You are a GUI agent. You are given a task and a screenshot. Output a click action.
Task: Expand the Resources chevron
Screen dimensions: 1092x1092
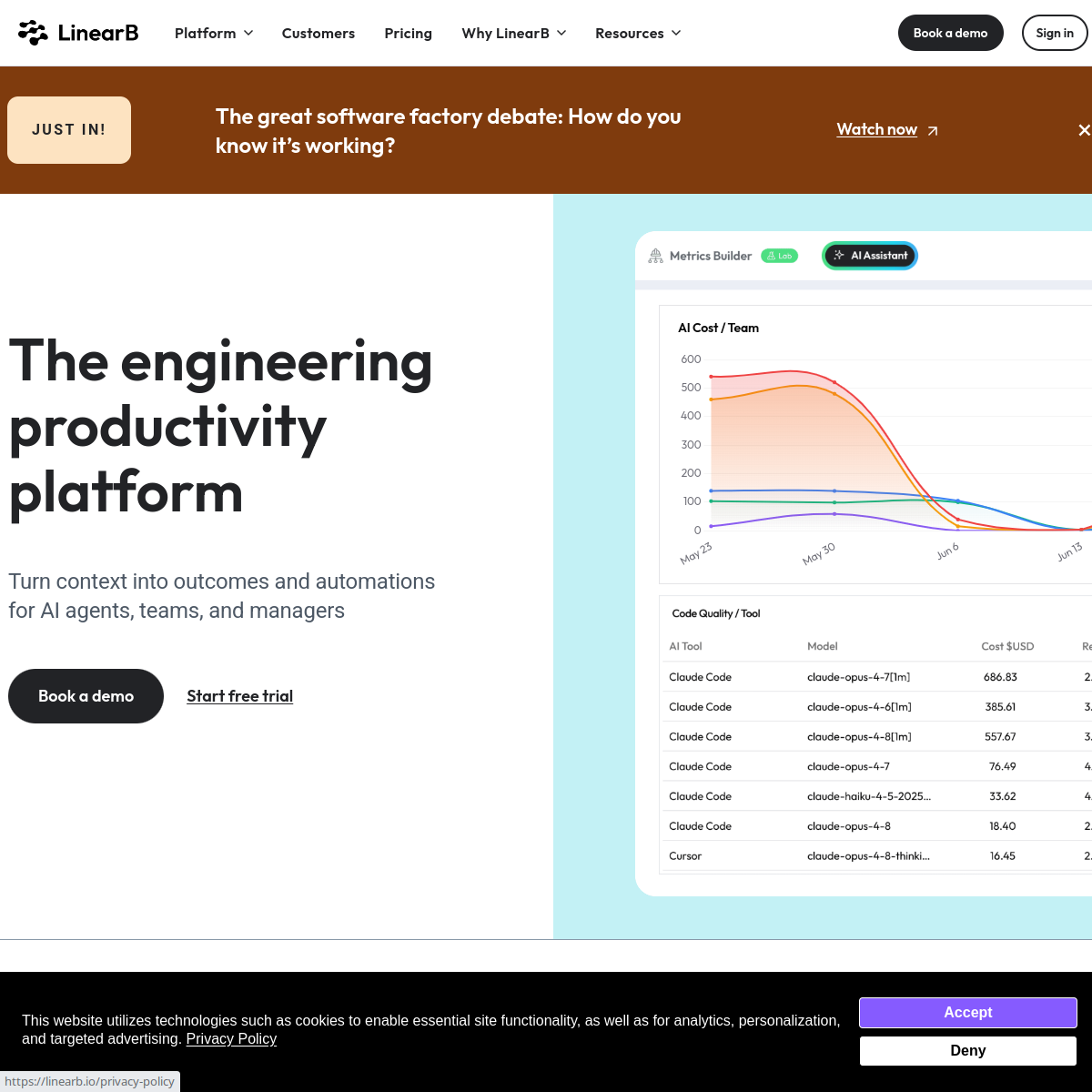point(676,33)
